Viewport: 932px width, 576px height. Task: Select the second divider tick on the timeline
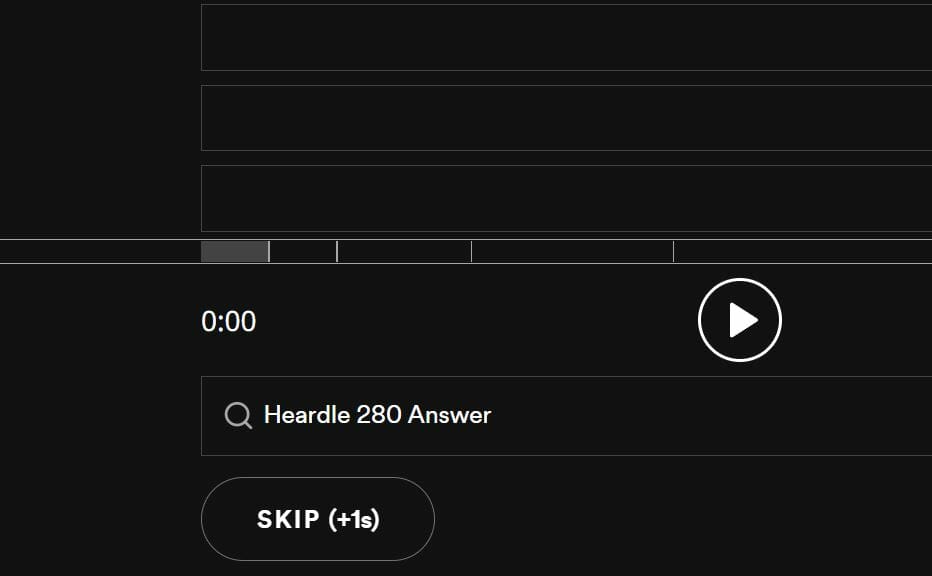[x=337, y=251]
